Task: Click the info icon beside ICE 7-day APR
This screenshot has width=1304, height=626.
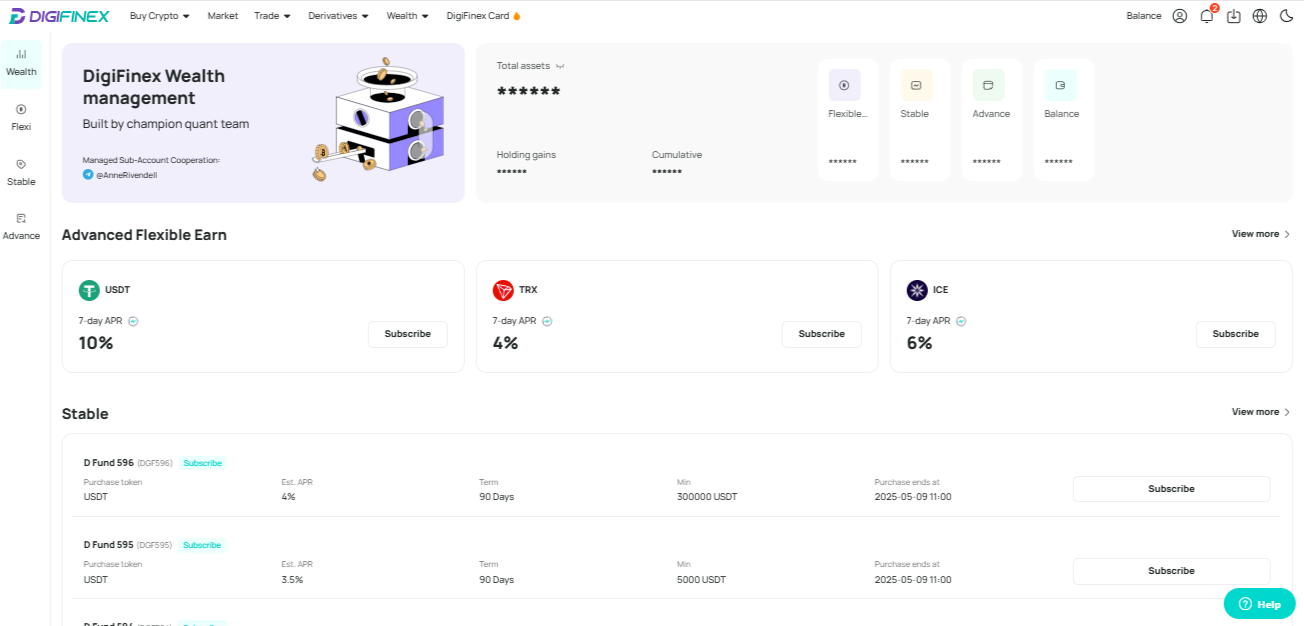Action: (961, 321)
